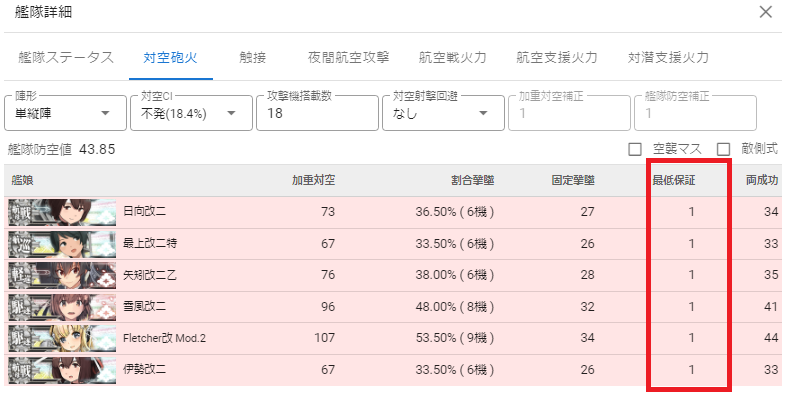
Task: Click 香風改二 ship banner thumbnail
Action: pyautogui.click(x=62, y=307)
